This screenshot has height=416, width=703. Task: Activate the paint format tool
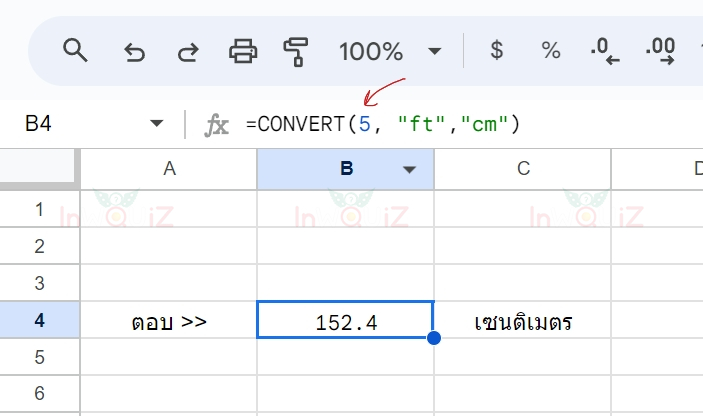[x=296, y=50]
